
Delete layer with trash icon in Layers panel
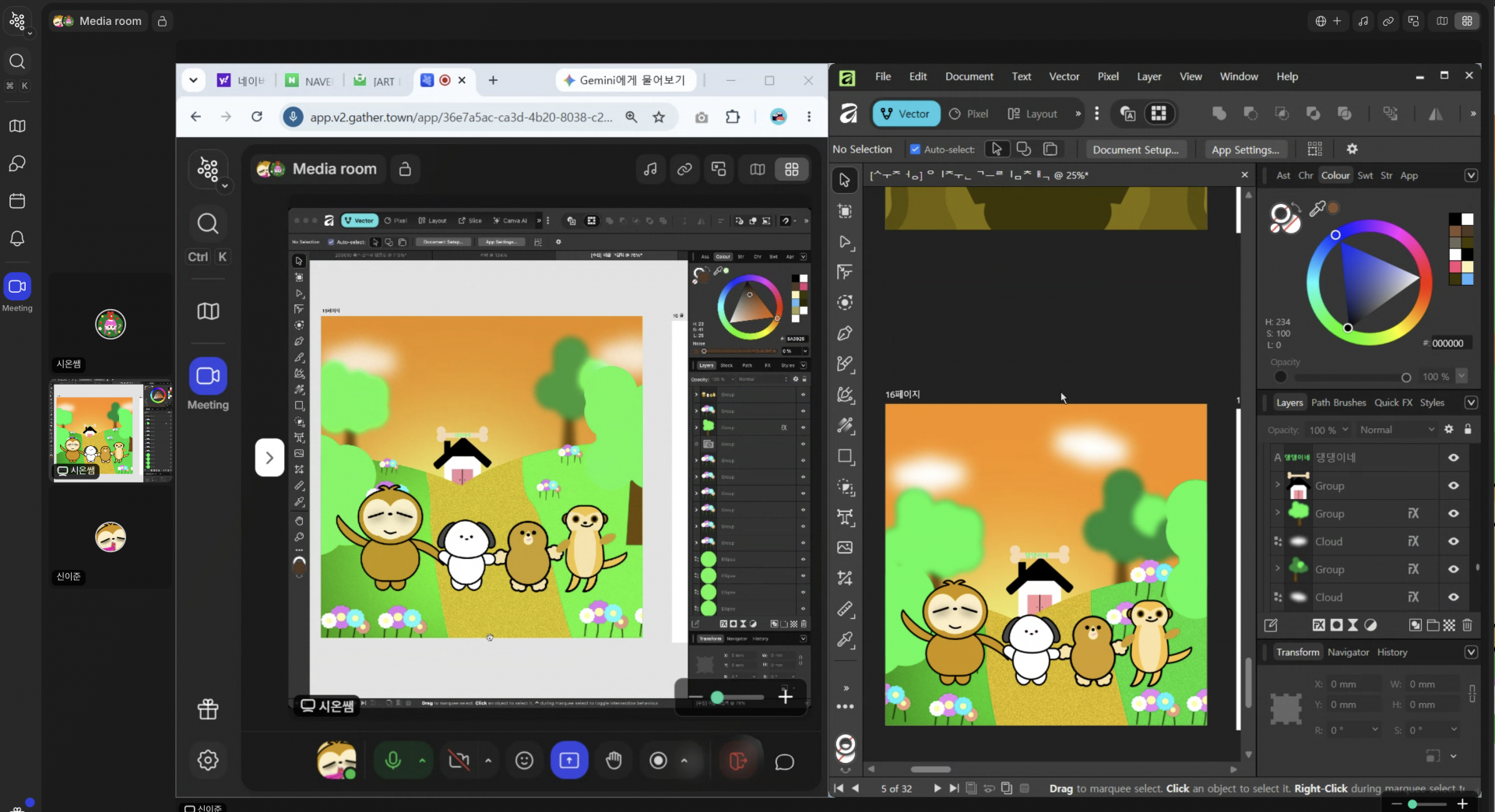pyautogui.click(x=1467, y=625)
